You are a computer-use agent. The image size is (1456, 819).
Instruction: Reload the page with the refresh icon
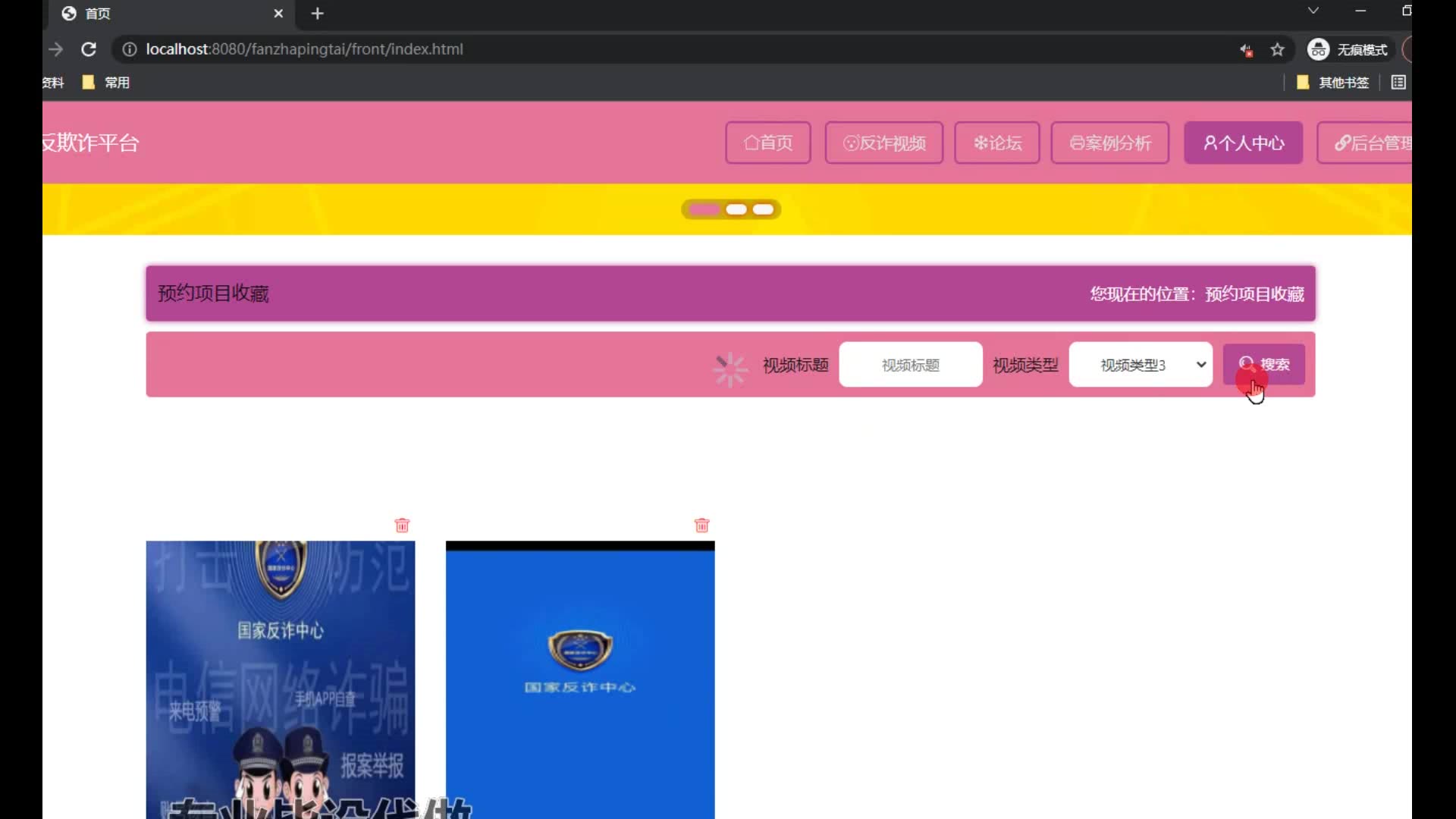[x=89, y=49]
